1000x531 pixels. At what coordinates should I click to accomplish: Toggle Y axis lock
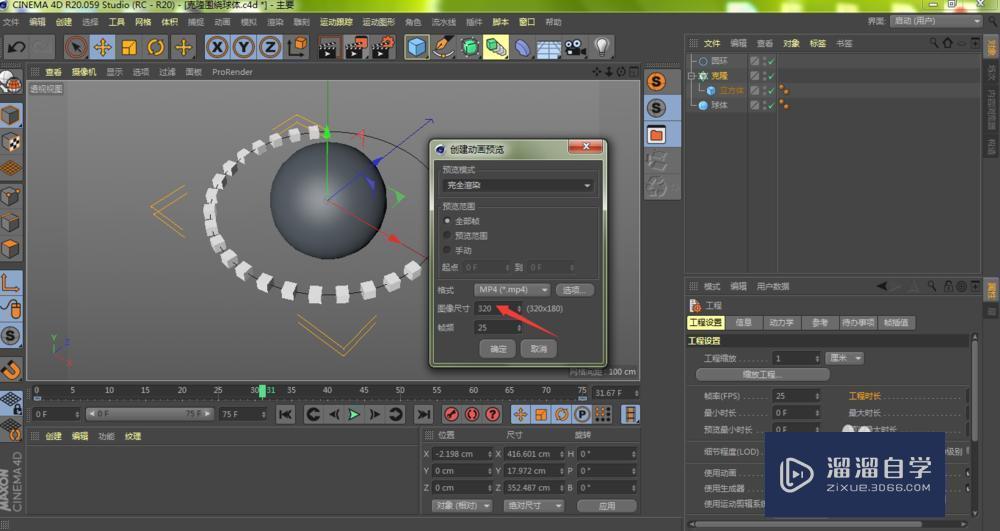244,47
